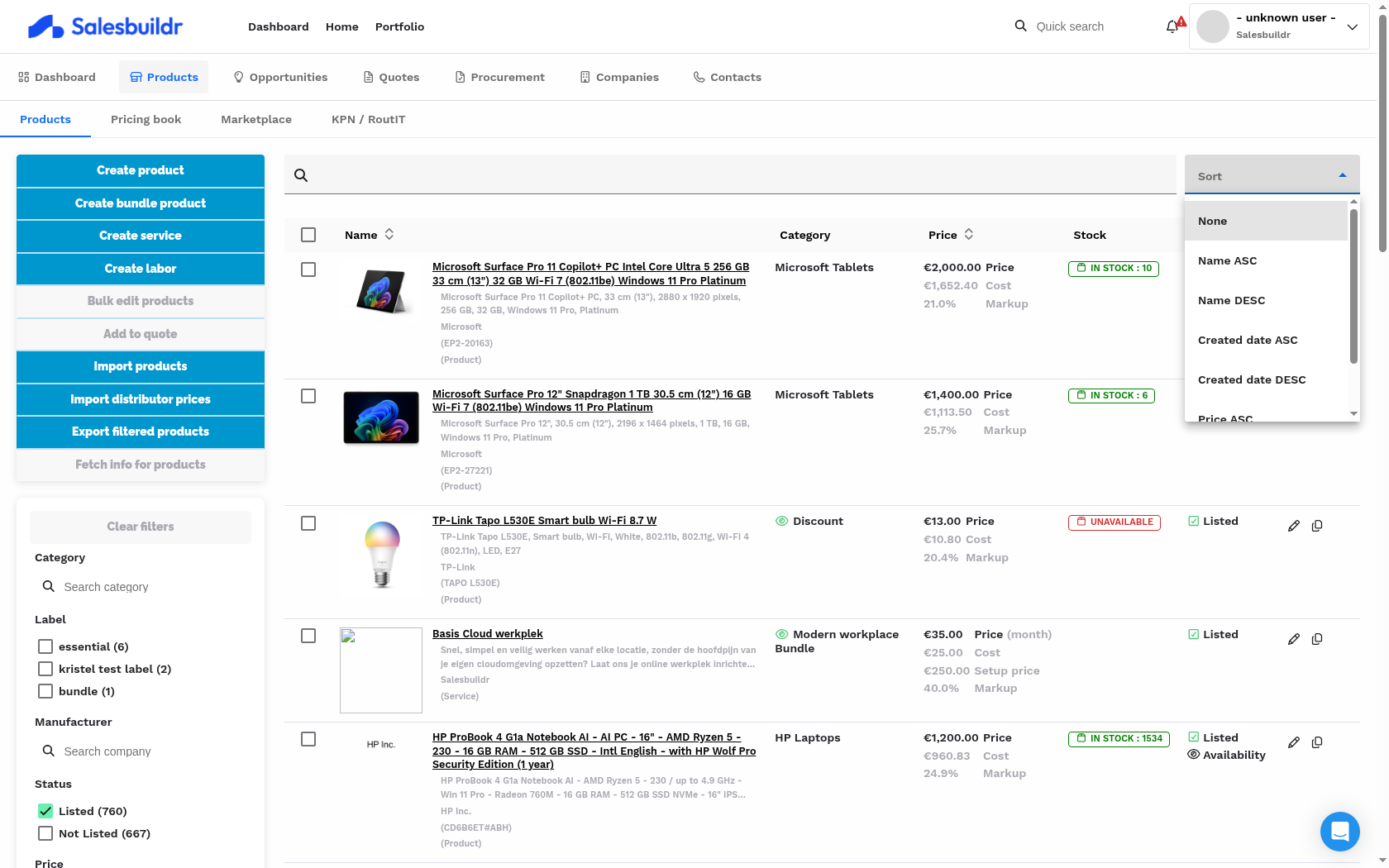Choose None in the Sort list
Screen dimensions: 1389x868
(x=1267, y=221)
